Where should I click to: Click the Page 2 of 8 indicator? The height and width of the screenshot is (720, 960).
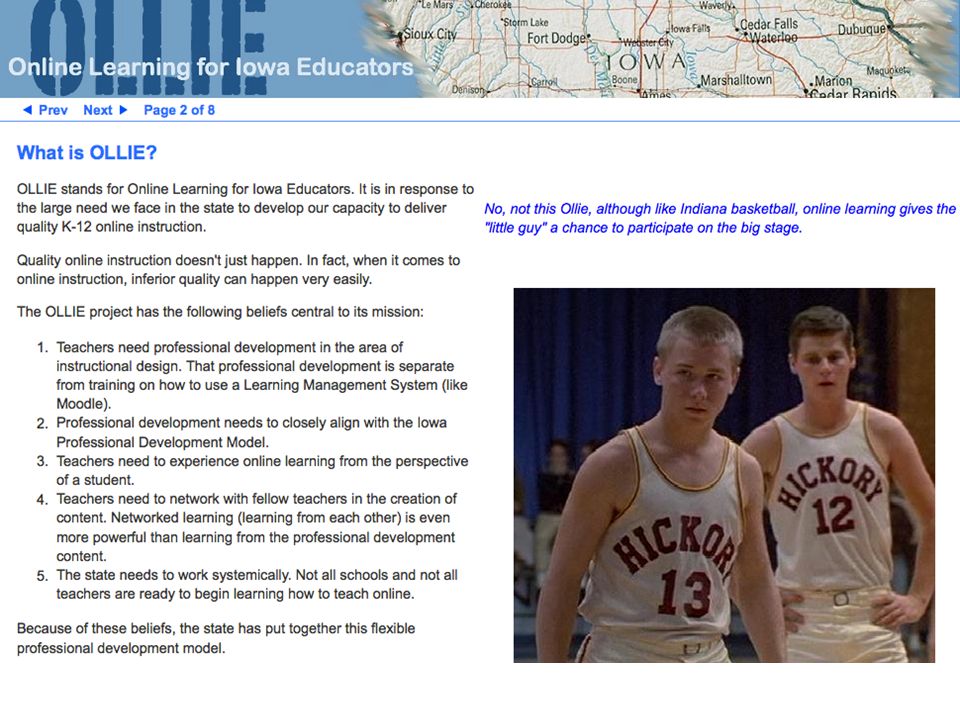[179, 110]
